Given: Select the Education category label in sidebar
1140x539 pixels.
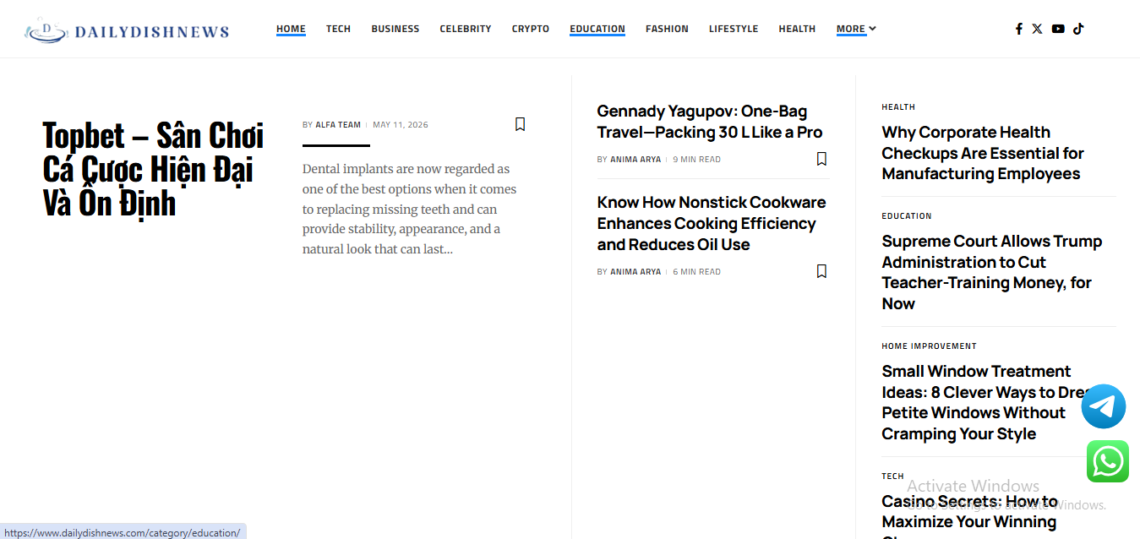Looking at the screenshot, I should point(906,216).
